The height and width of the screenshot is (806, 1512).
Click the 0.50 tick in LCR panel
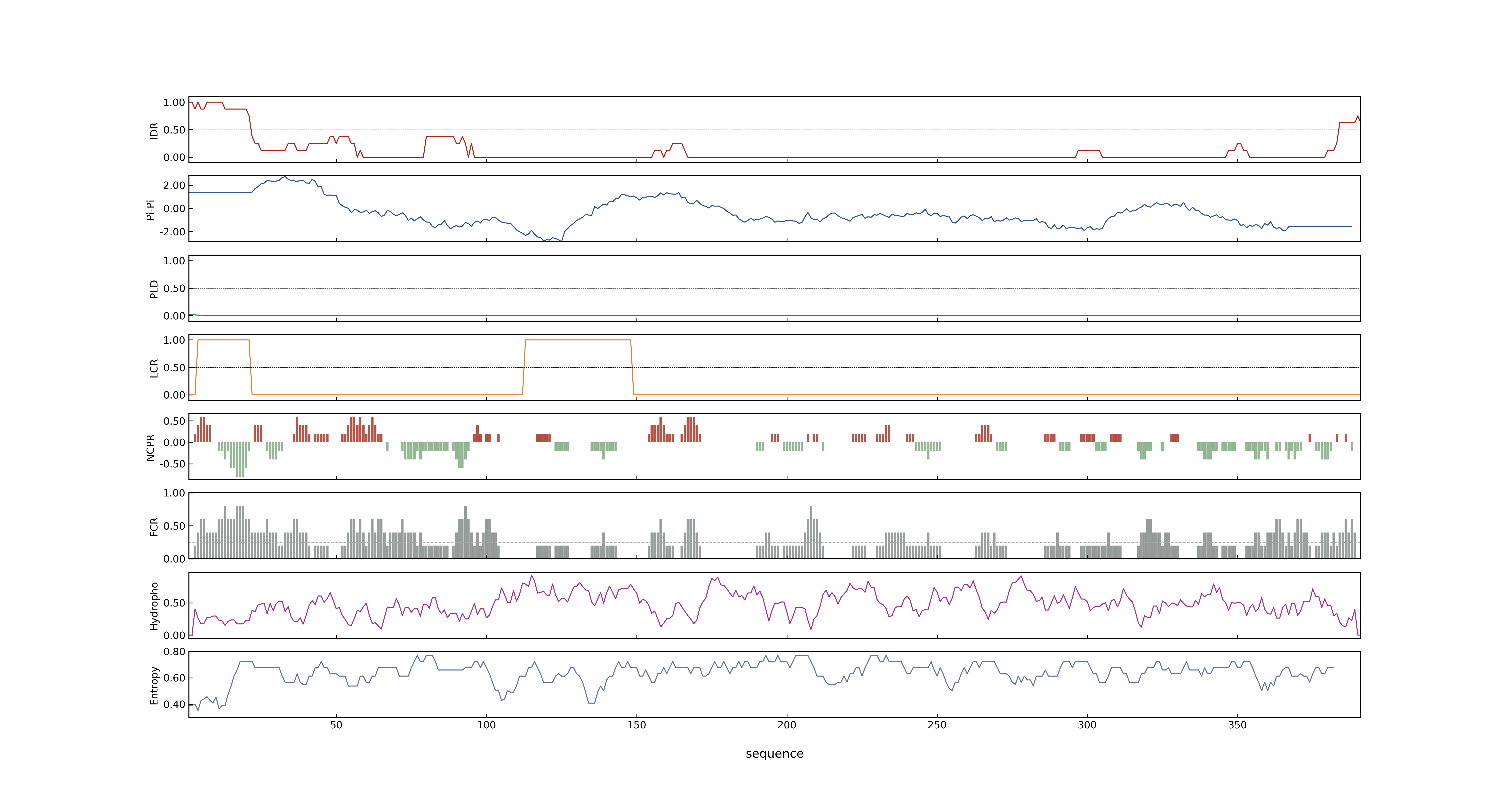coord(174,368)
